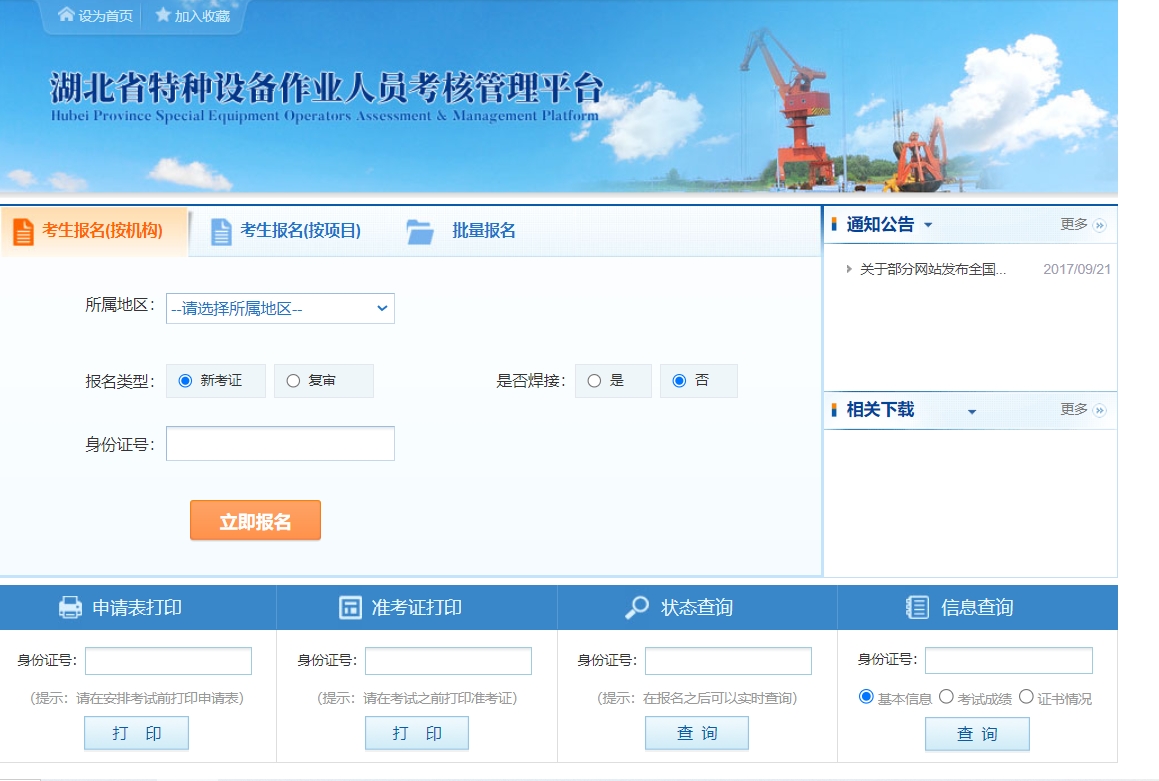Click the 加入收藏 link
Viewport: 1159px width, 781px height.
pyautogui.click(x=203, y=16)
